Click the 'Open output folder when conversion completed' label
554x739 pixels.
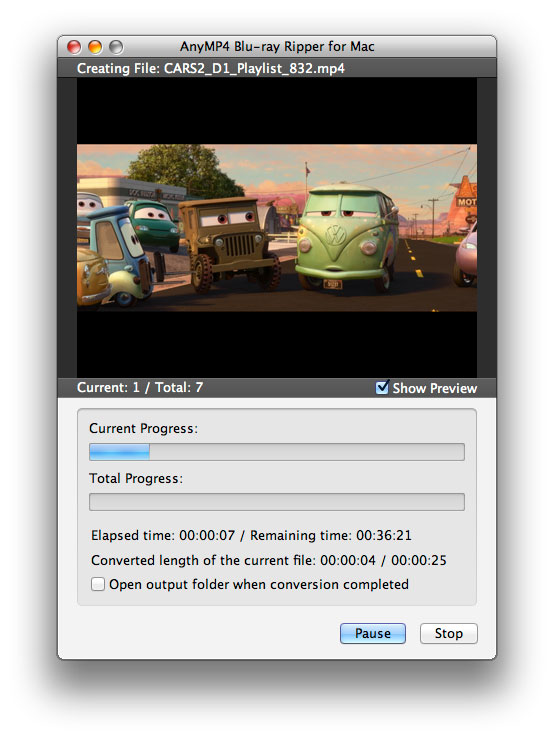(259, 584)
